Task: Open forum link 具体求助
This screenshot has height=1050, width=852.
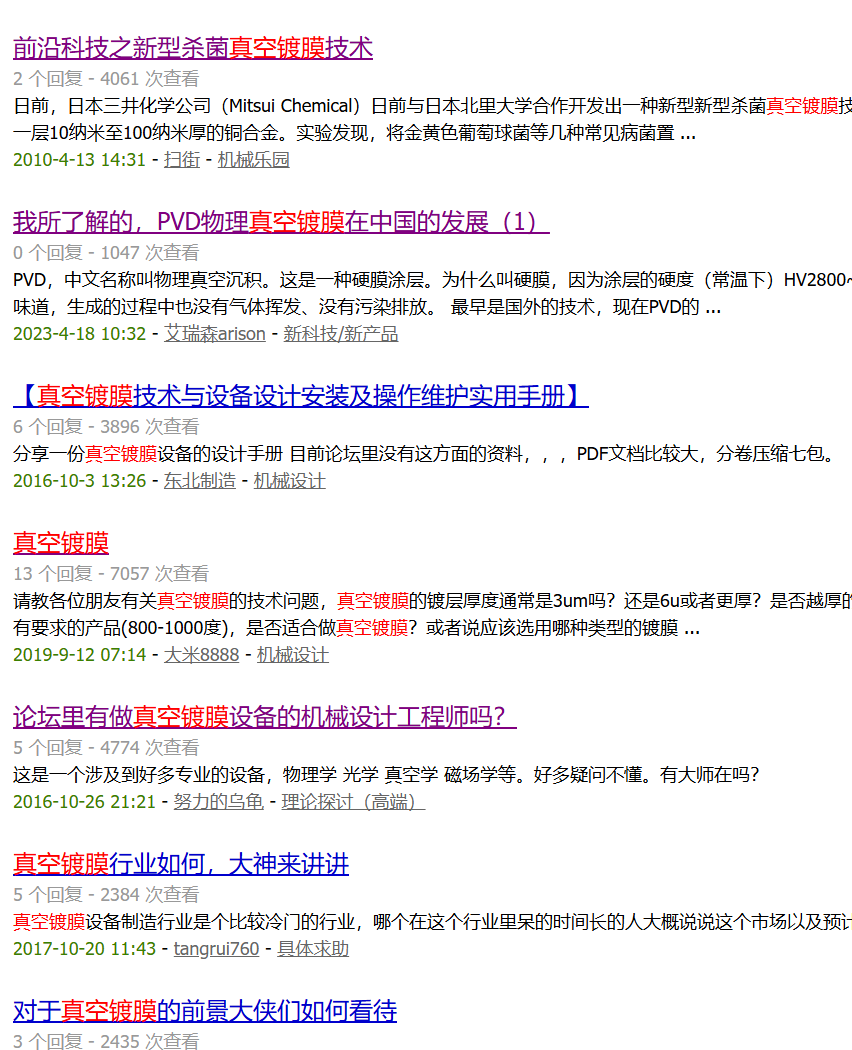Action: pyautogui.click(x=313, y=949)
